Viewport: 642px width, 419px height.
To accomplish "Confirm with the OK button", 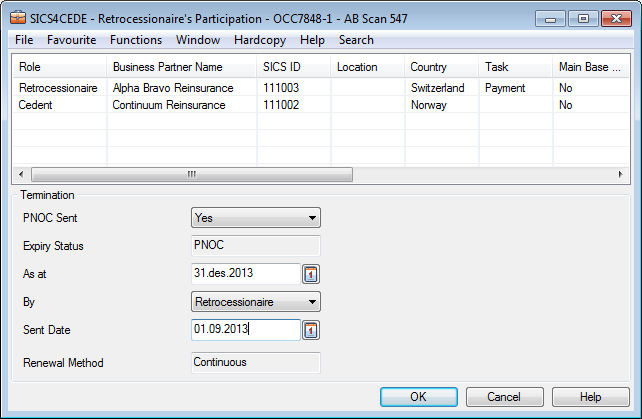I will point(419,397).
